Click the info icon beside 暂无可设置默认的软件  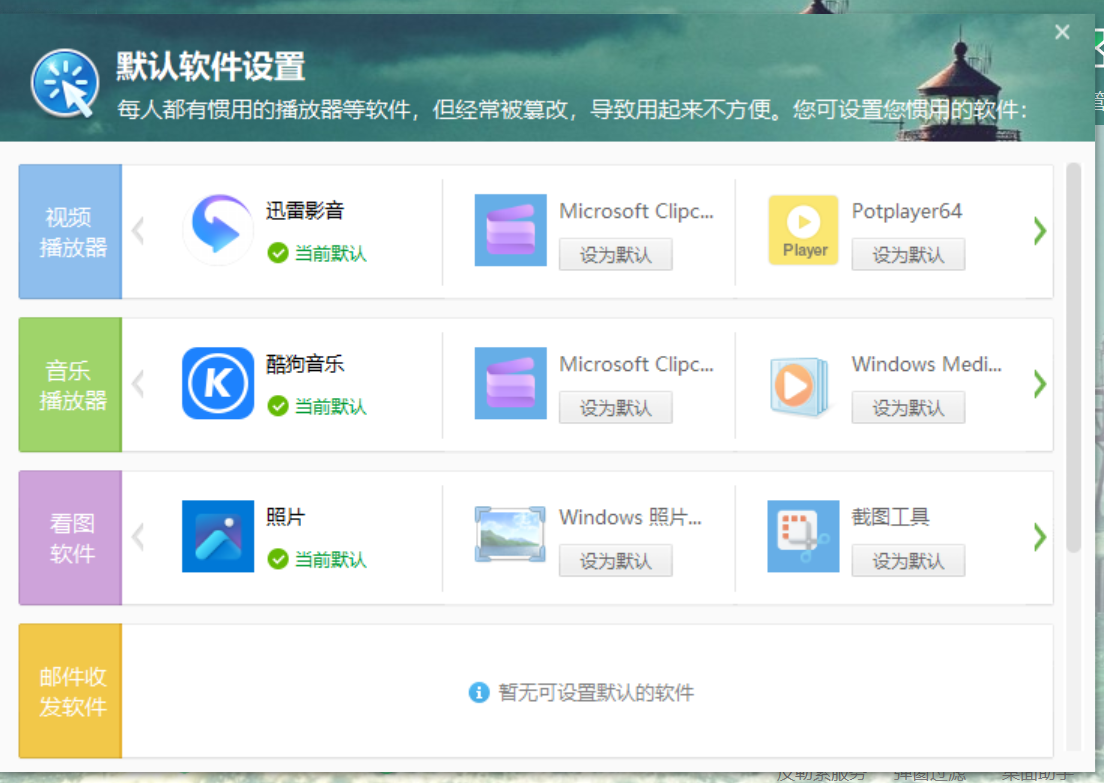(x=479, y=692)
